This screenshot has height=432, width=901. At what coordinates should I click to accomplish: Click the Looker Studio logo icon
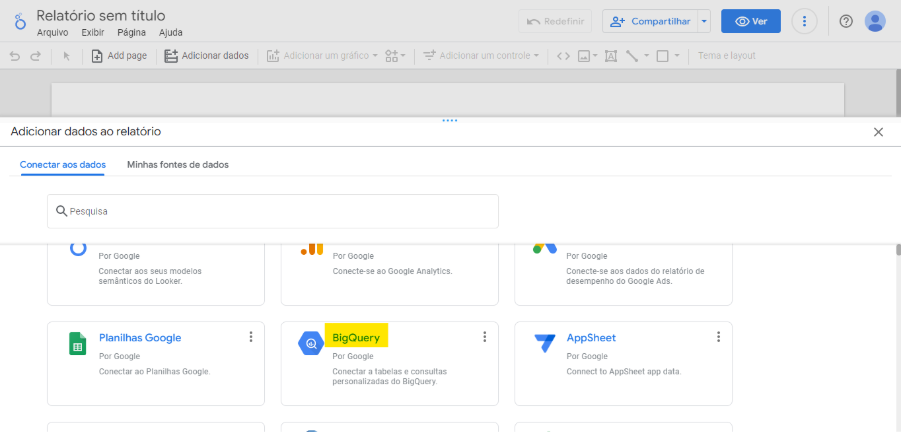pyautogui.click(x=20, y=21)
